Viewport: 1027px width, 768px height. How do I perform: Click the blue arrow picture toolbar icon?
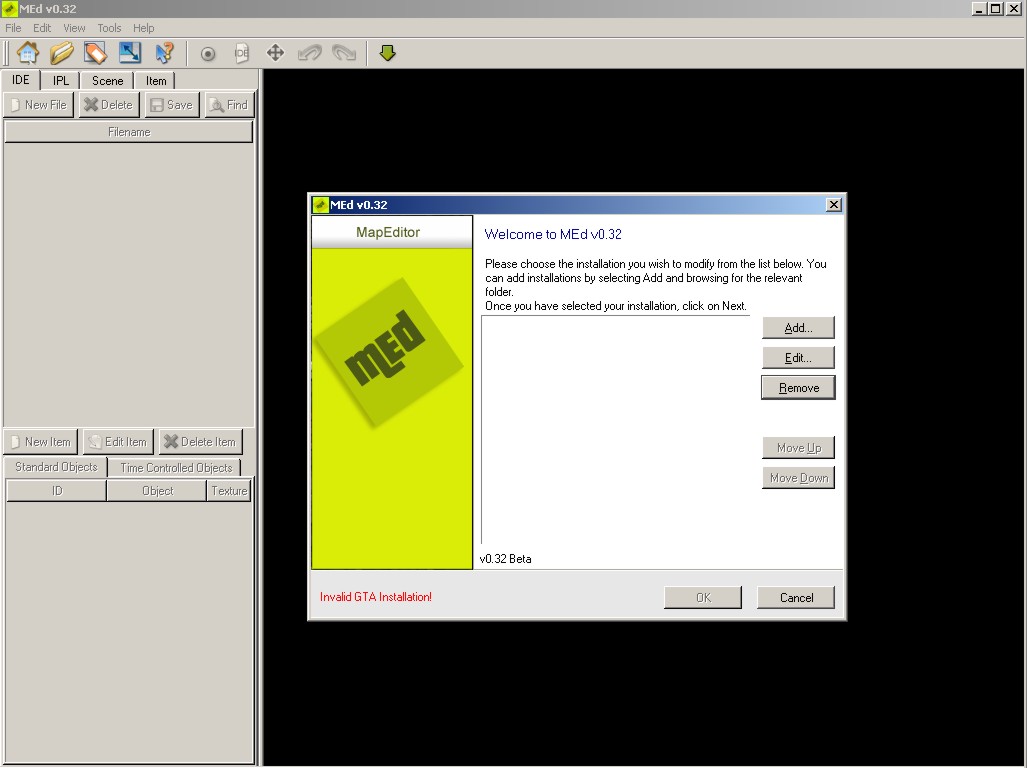[130, 53]
